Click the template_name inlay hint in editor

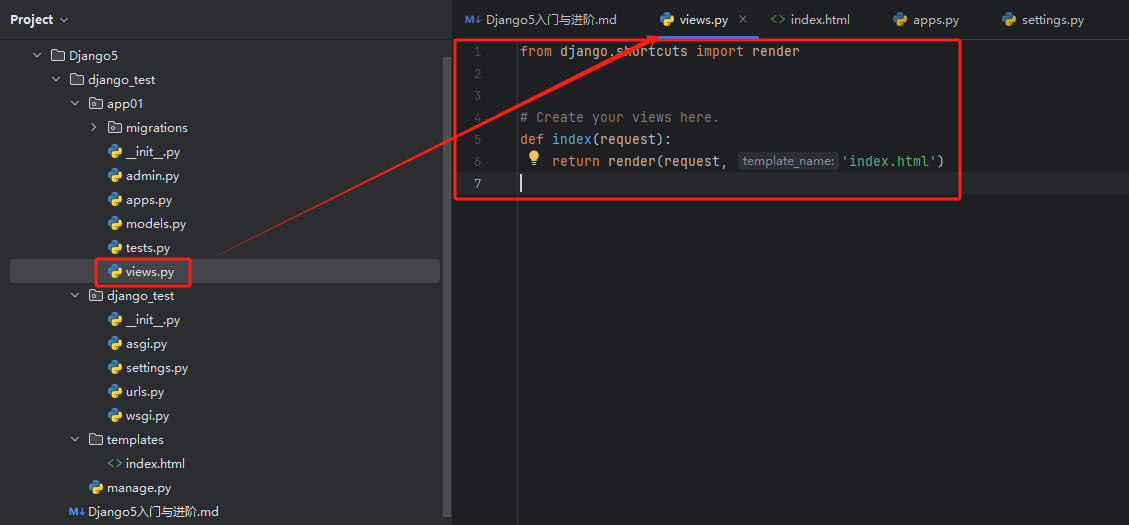click(788, 161)
